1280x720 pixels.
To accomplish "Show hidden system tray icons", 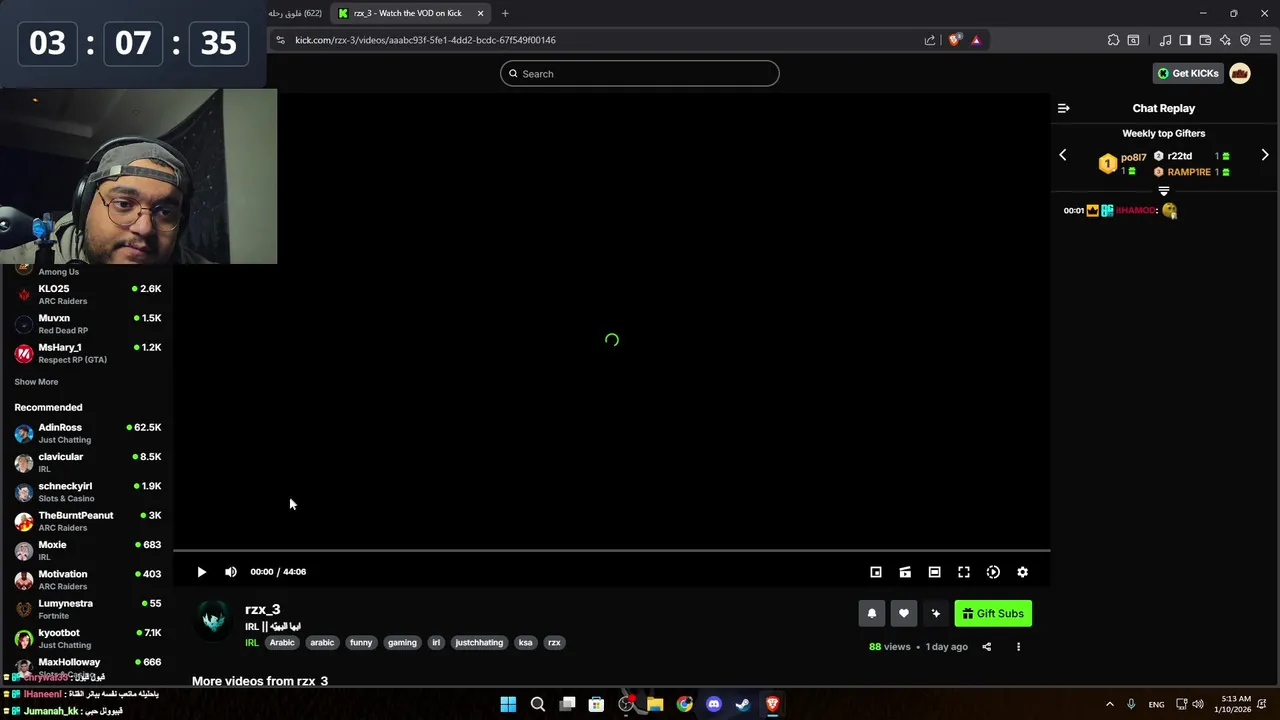I will tap(1109, 704).
